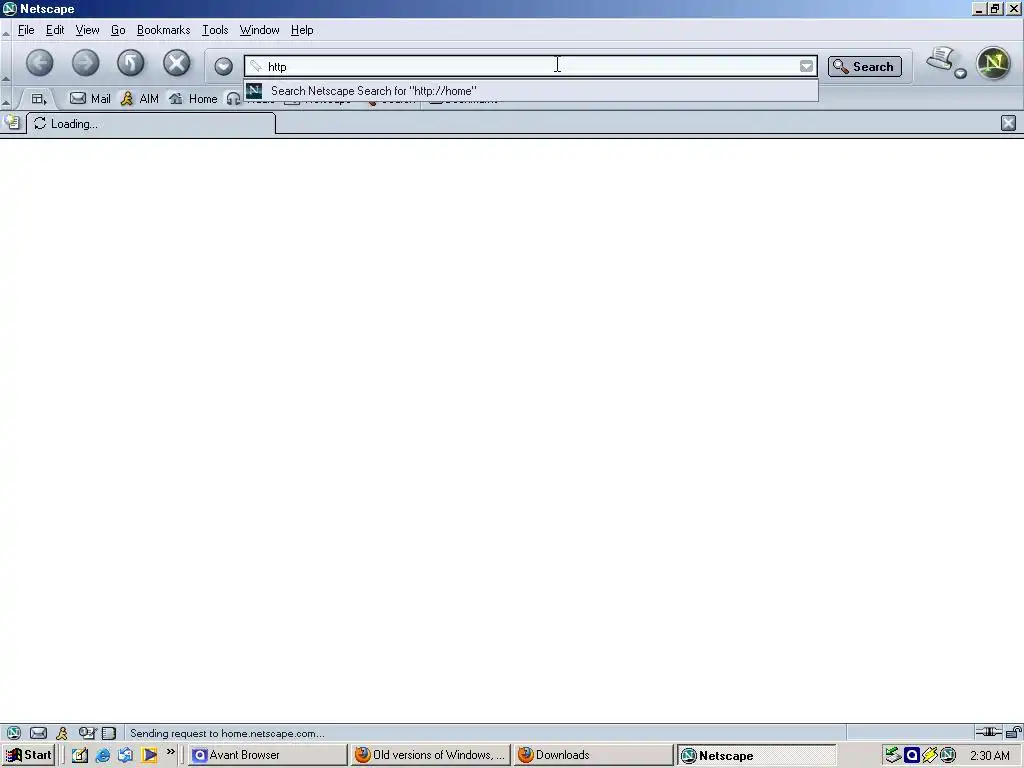
Task: Click the Radio headphones icon
Action: click(233, 99)
